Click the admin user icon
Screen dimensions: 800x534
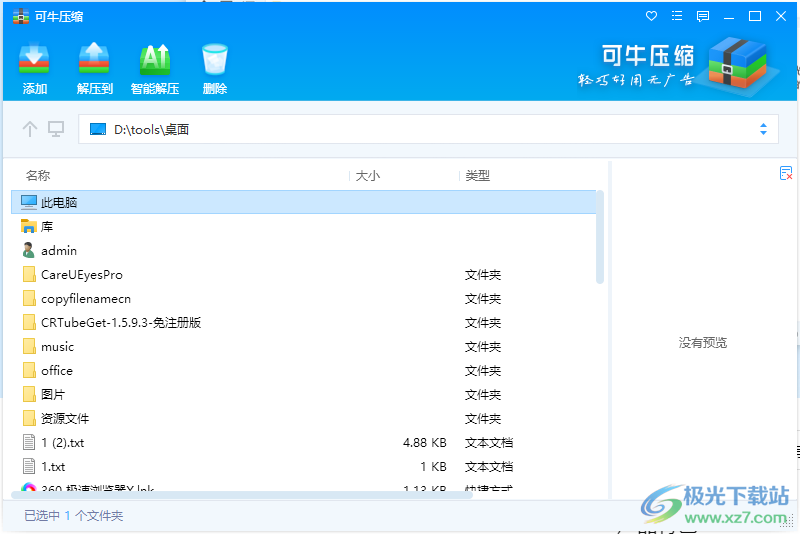(29, 250)
